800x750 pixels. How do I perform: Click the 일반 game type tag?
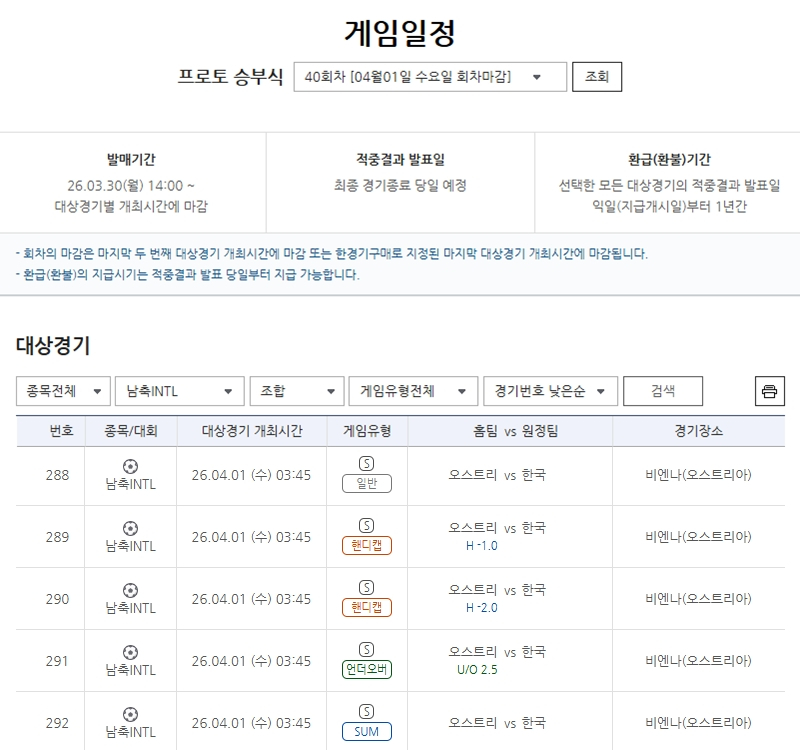[366, 484]
